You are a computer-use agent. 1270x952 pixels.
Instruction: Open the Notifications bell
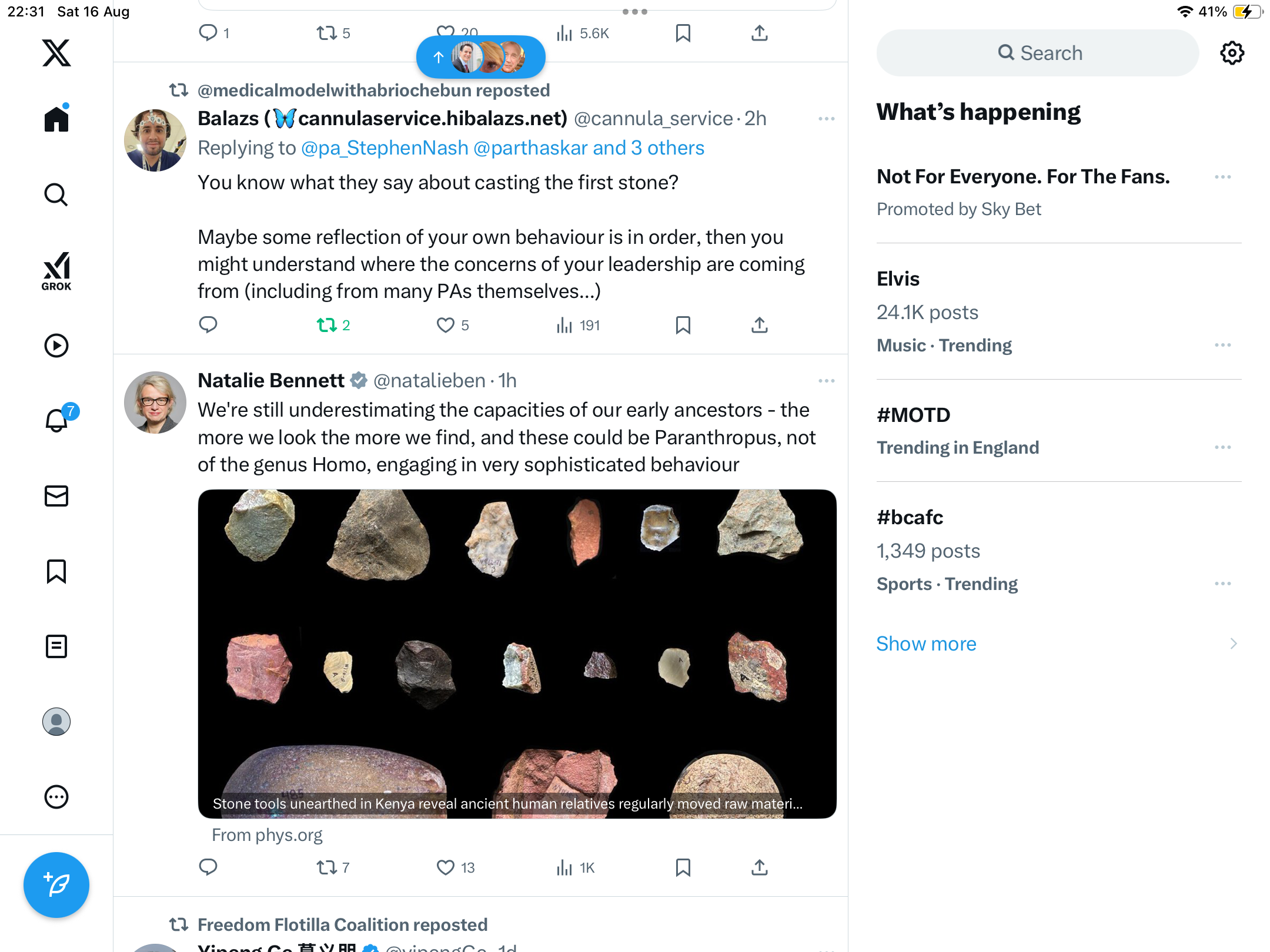point(57,420)
